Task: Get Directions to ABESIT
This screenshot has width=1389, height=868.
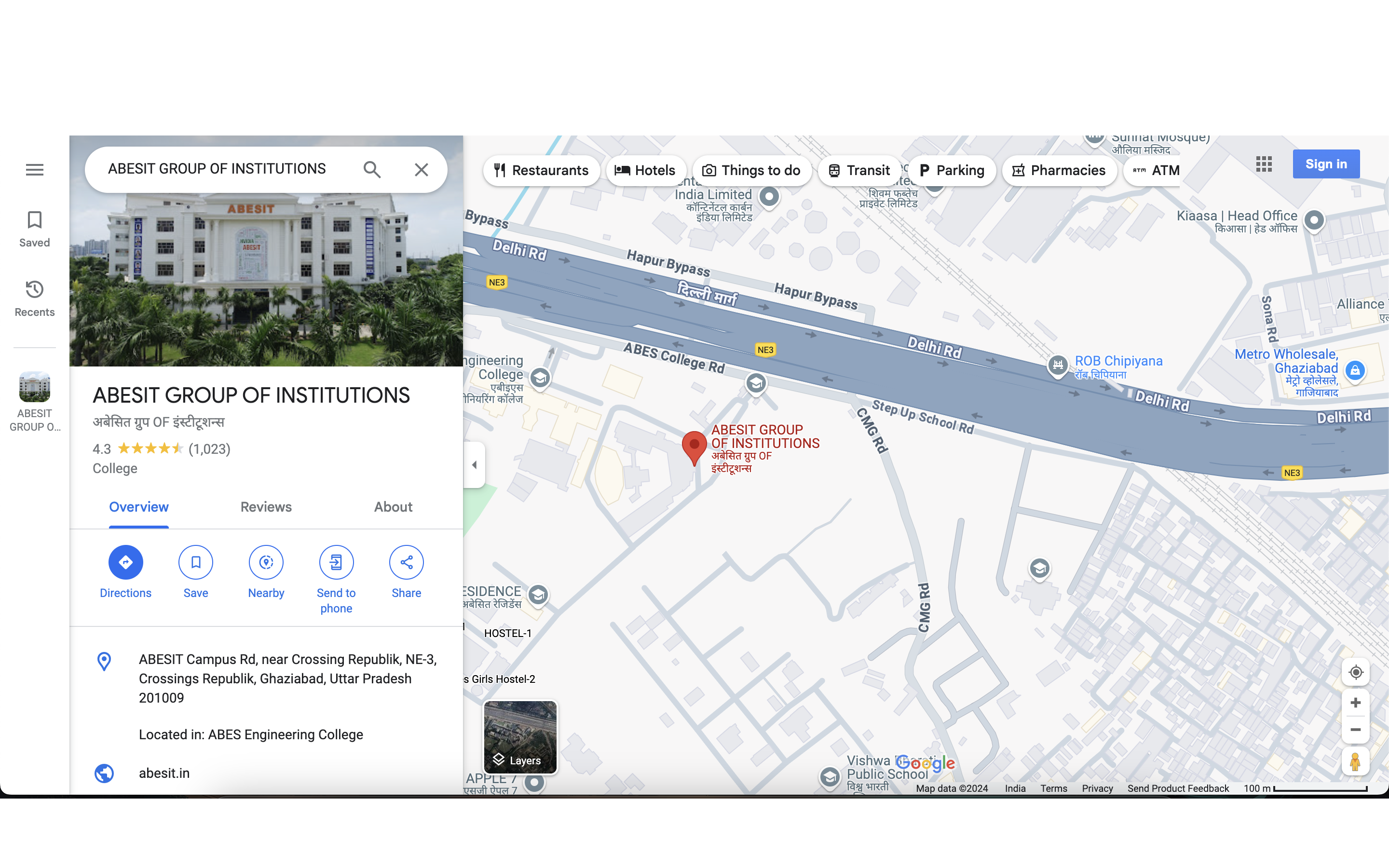Action: [125, 562]
